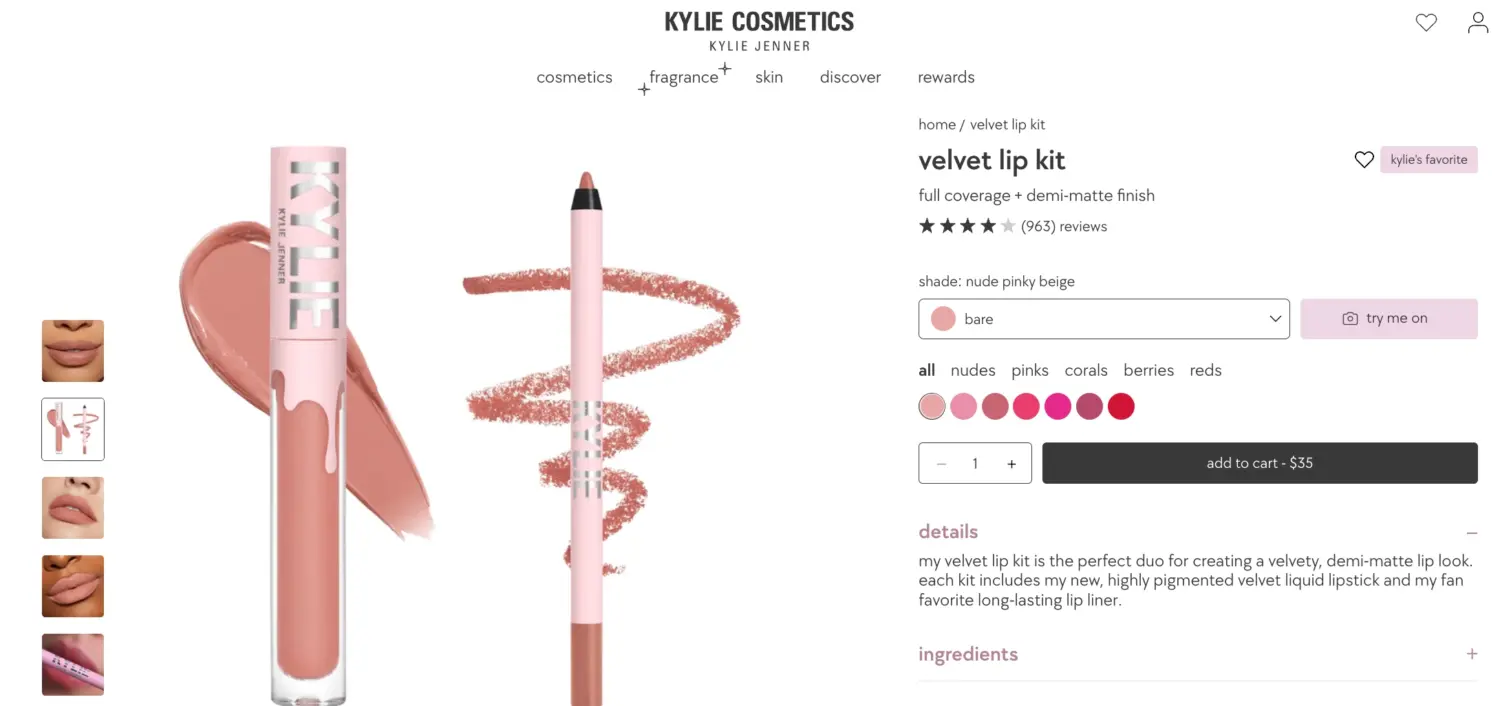
Task: Click the star rating icons
Action: click(967, 226)
